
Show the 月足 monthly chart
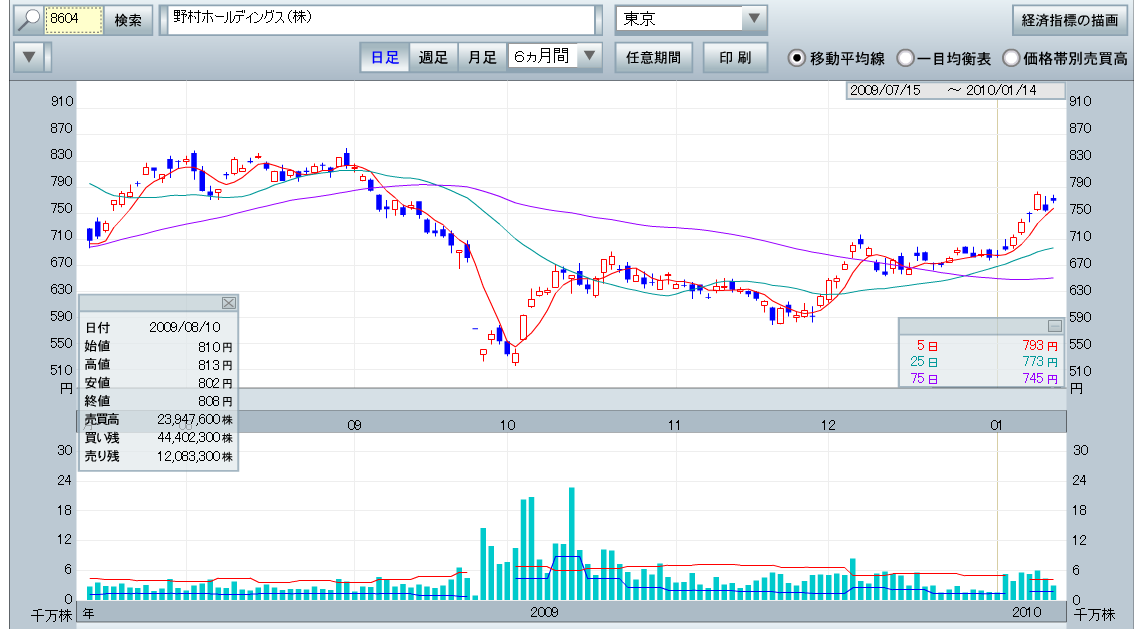click(x=482, y=57)
